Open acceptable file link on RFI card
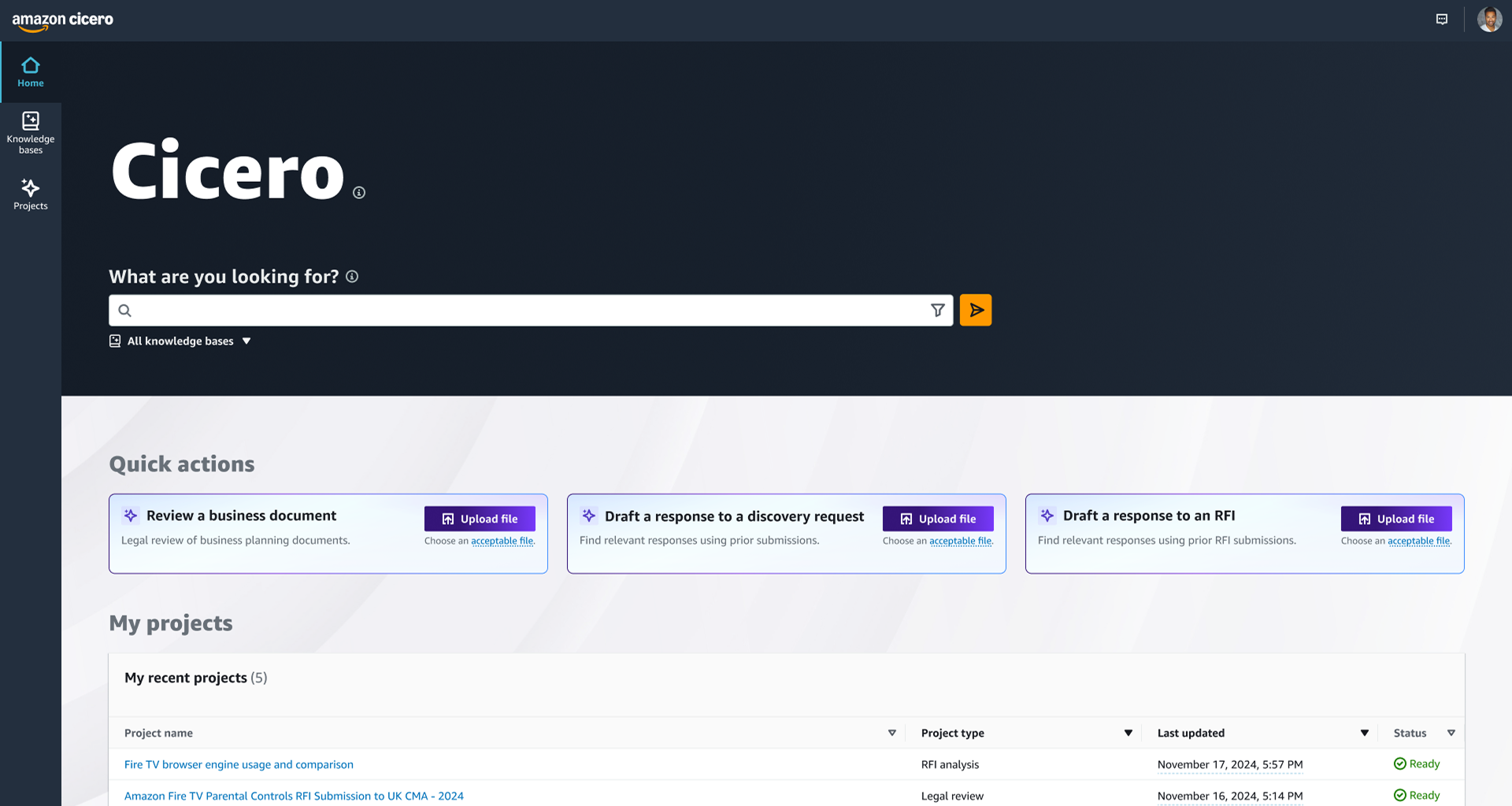 1419,541
